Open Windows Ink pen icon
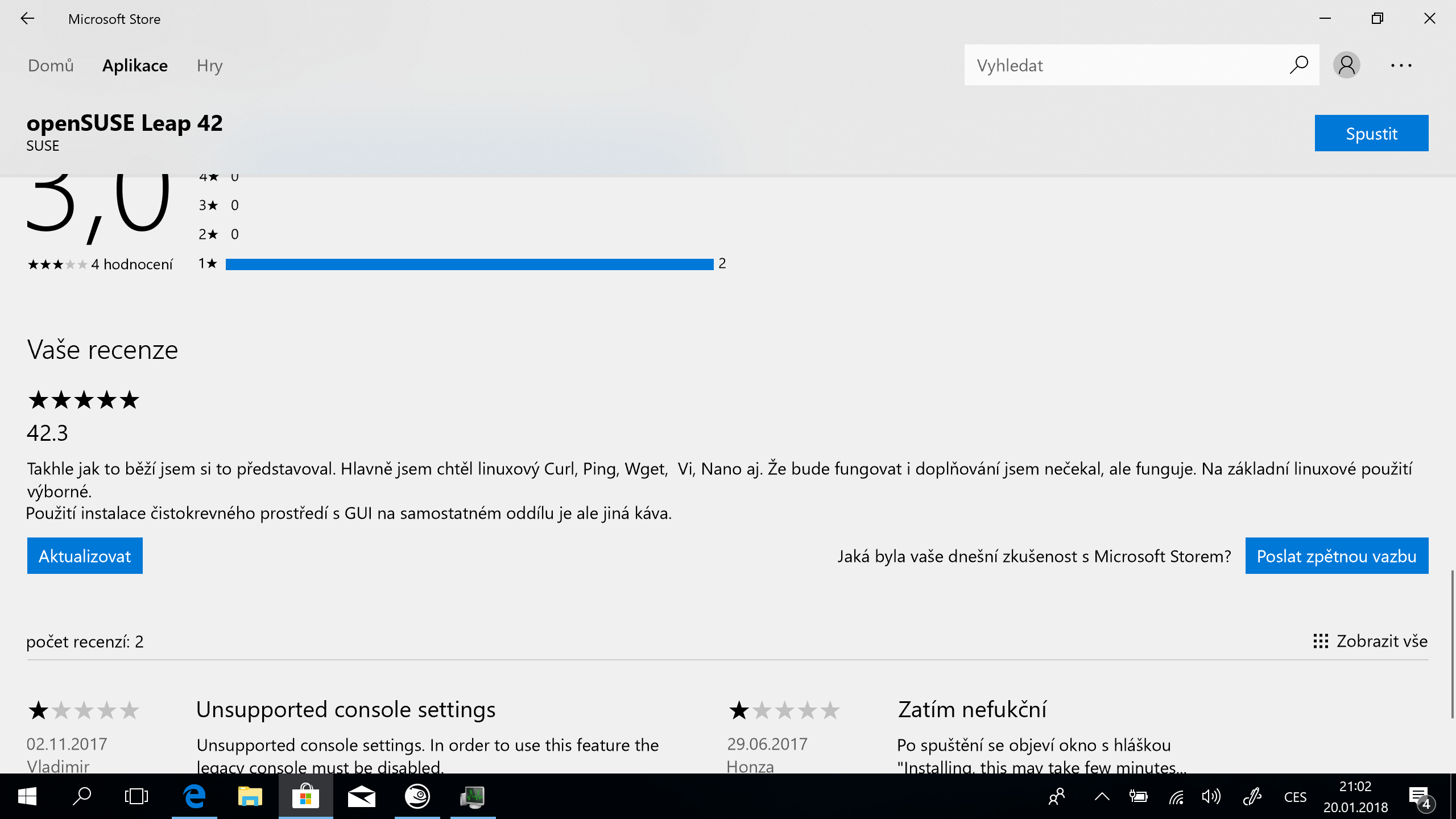The height and width of the screenshot is (819, 1456). pyautogui.click(x=1252, y=796)
